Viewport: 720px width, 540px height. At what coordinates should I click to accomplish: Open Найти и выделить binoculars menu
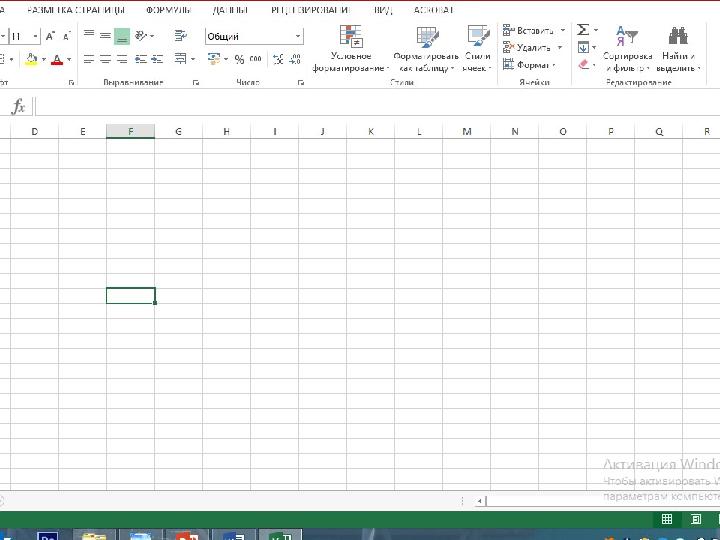pos(678,49)
